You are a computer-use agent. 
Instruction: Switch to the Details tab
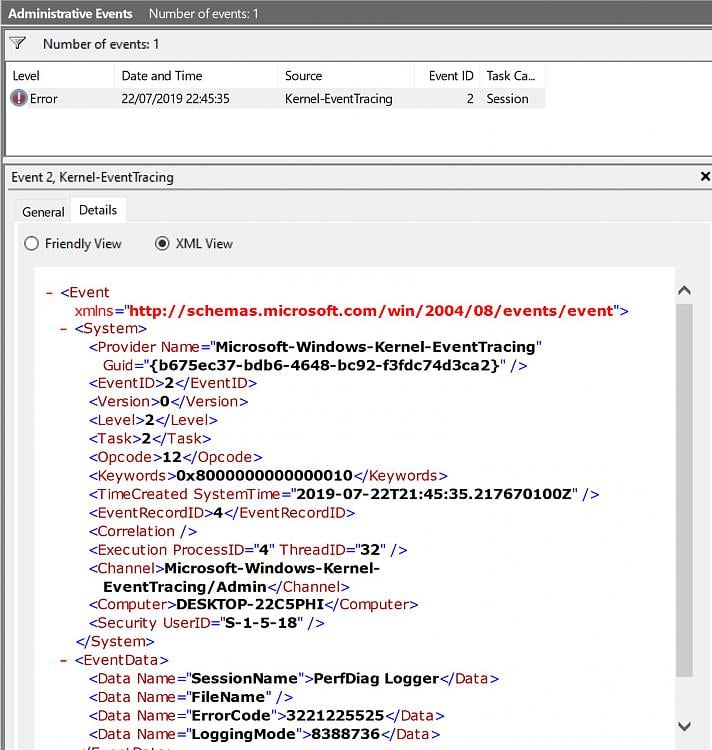click(x=98, y=210)
